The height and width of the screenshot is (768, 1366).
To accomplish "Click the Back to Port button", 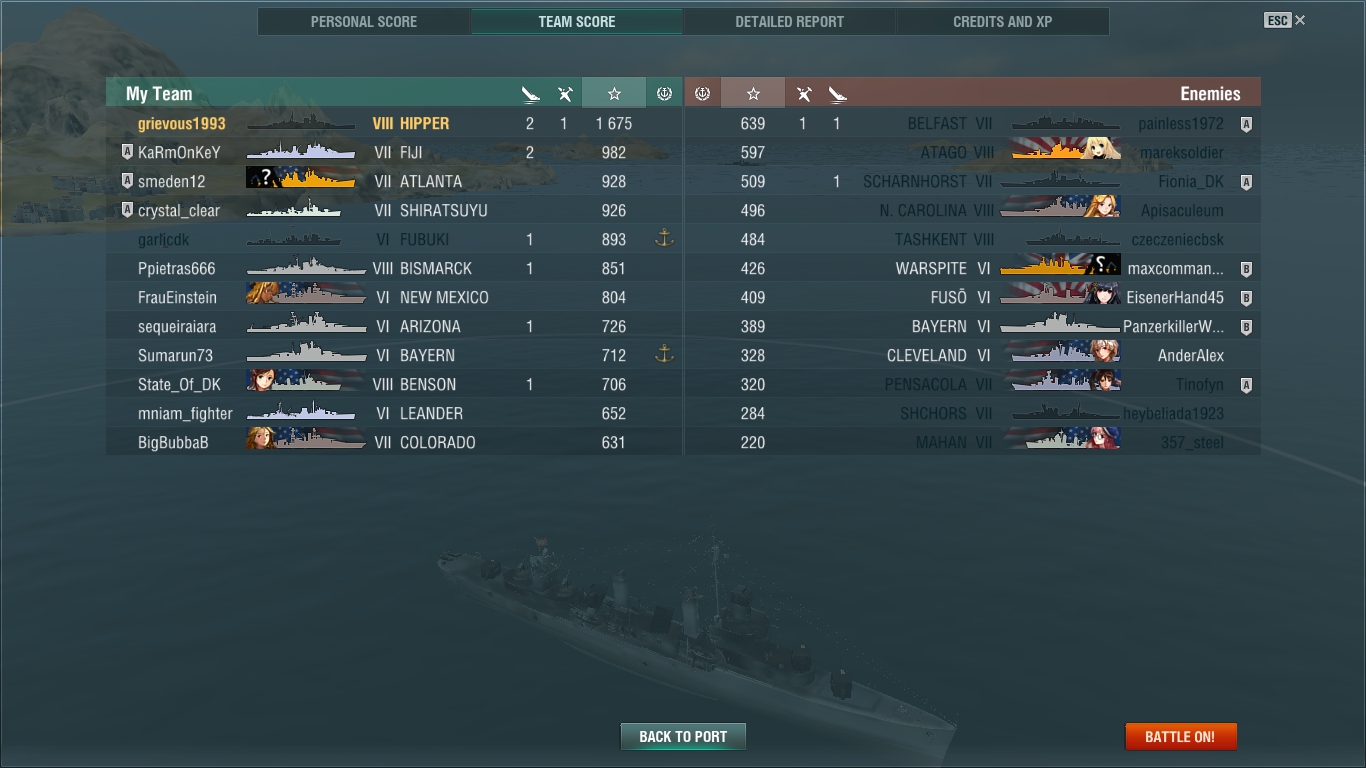I will click(683, 737).
